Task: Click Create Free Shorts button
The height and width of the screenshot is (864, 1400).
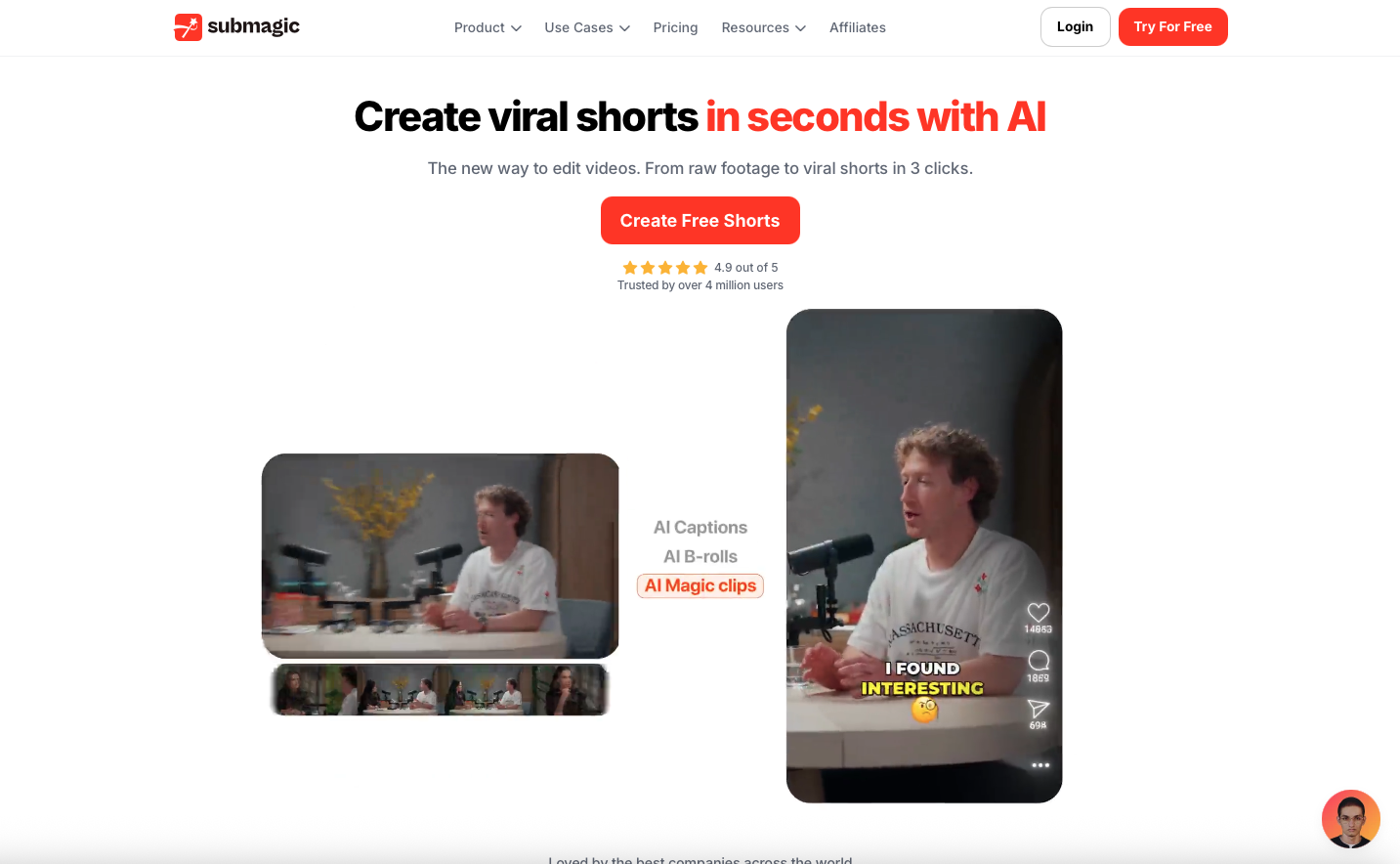Action: (x=700, y=221)
